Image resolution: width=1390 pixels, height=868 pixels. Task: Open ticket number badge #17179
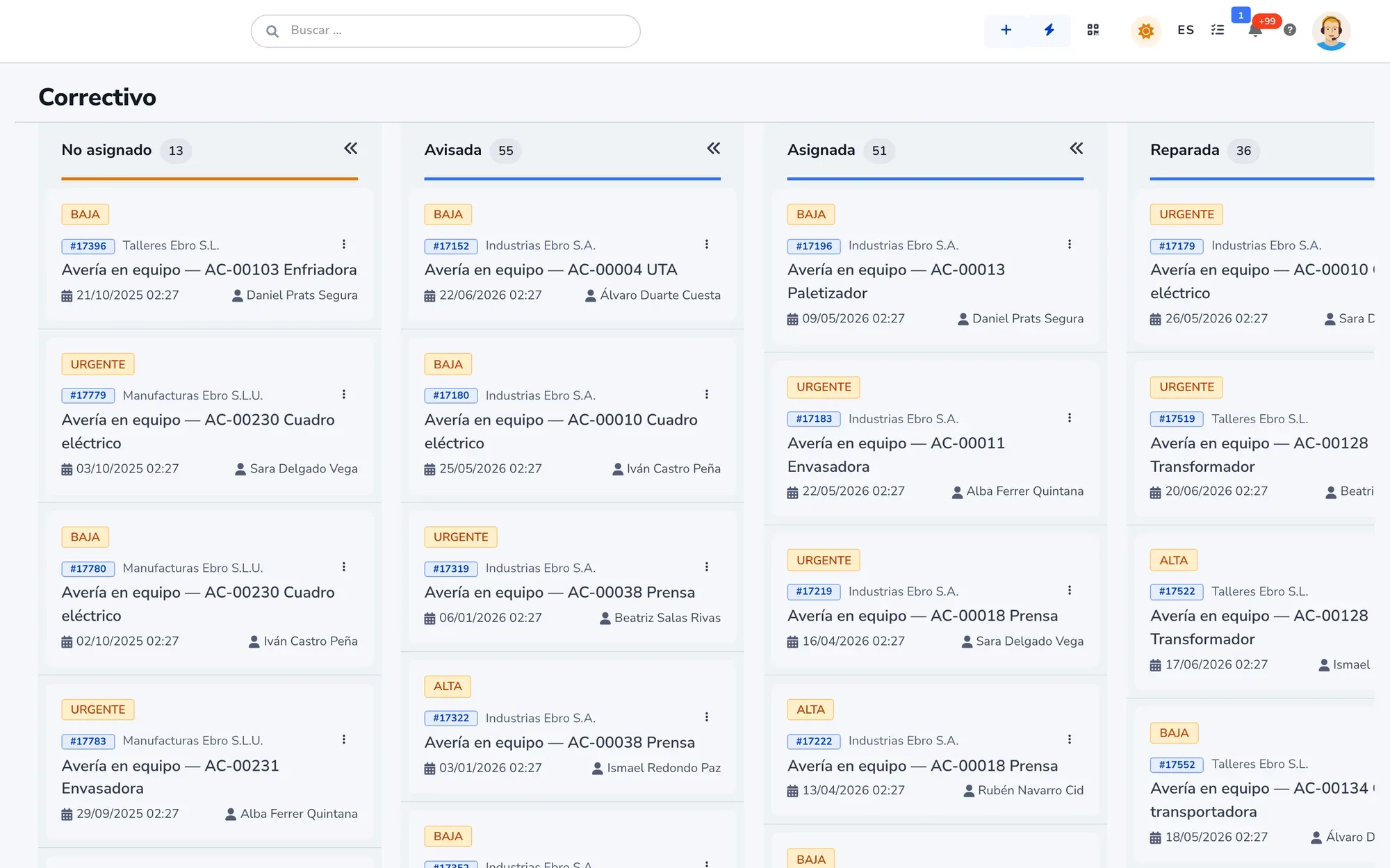click(x=1177, y=246)
